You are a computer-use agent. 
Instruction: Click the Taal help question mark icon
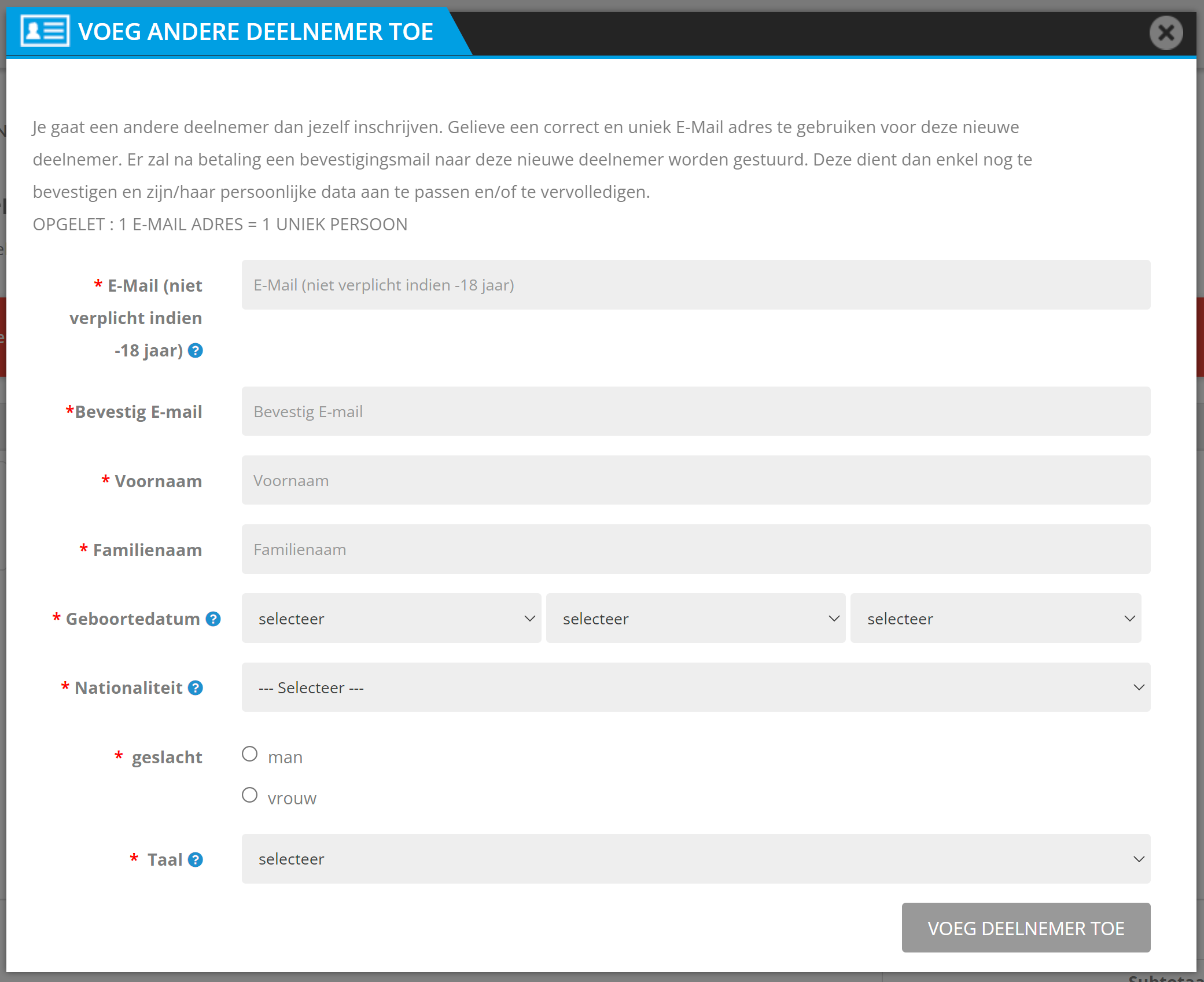tap(196, 860)
